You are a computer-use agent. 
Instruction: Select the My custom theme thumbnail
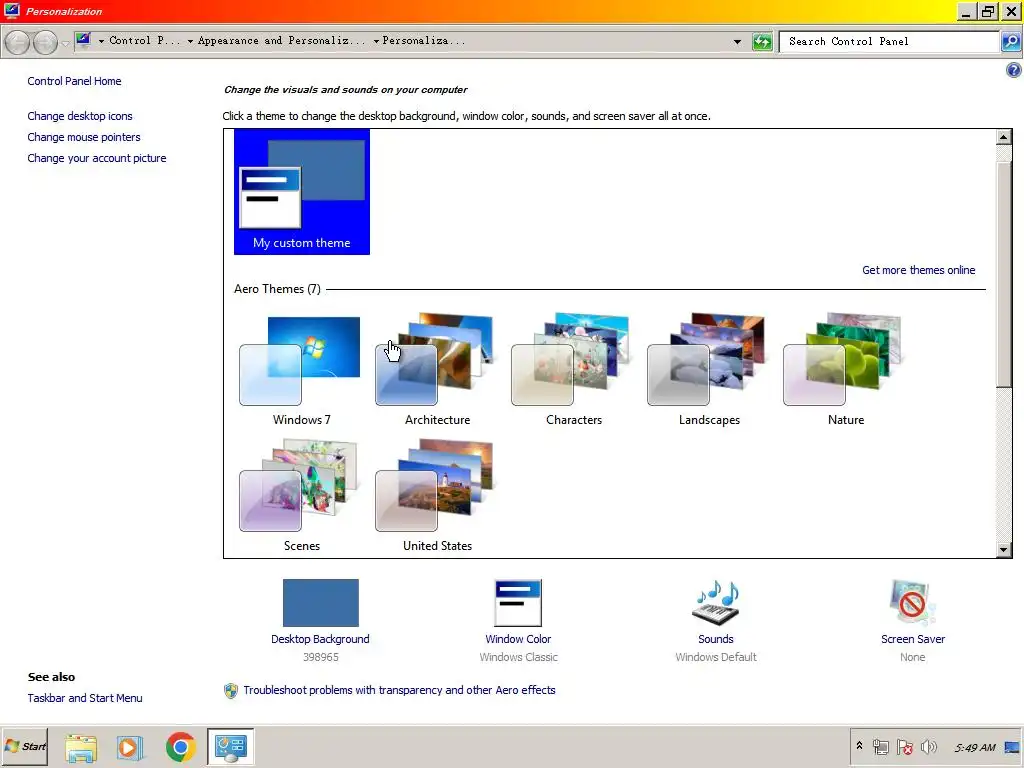(302, 191)
